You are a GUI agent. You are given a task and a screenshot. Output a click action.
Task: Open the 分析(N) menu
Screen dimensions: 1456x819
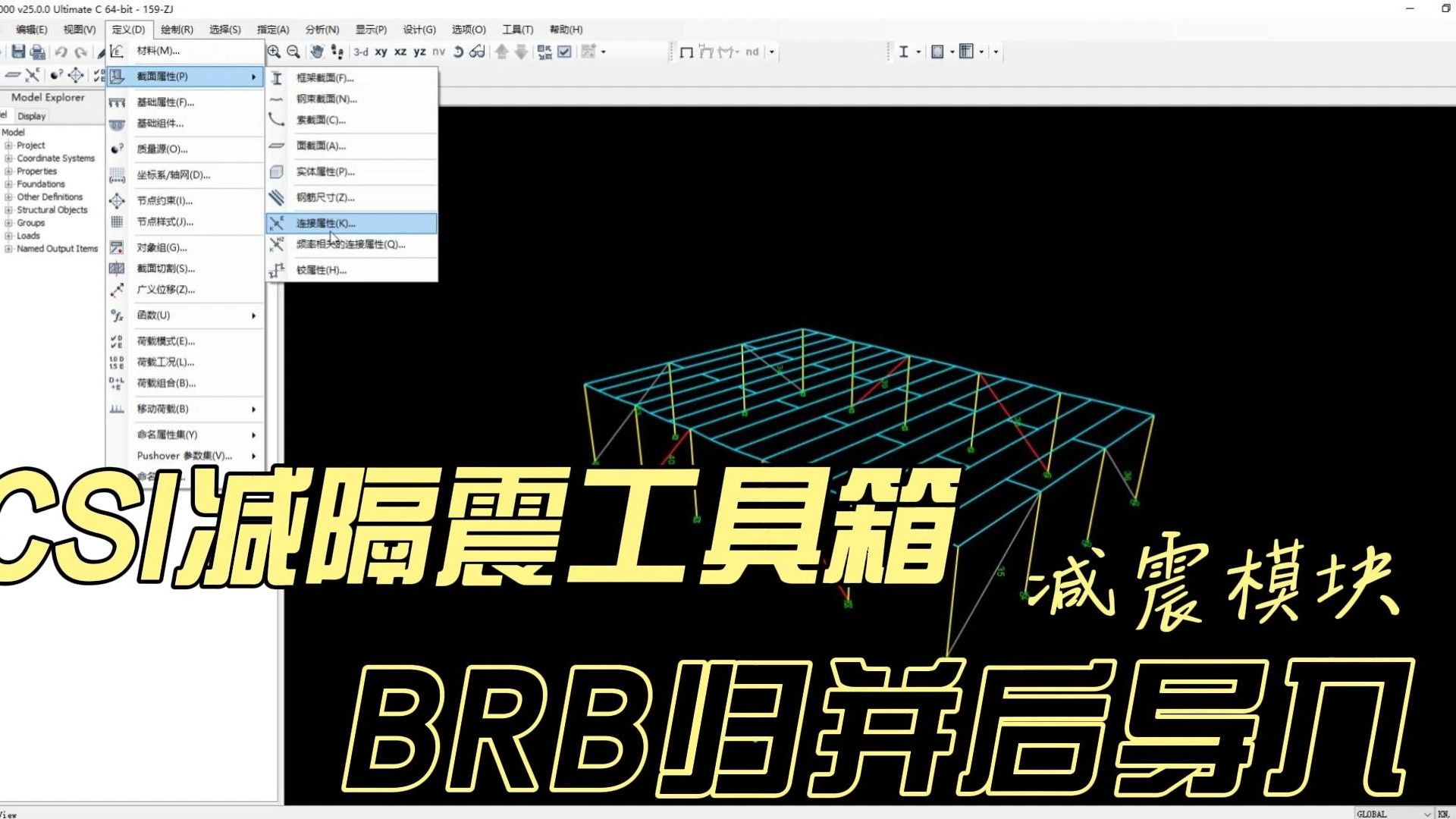click(x=322, y=30)
